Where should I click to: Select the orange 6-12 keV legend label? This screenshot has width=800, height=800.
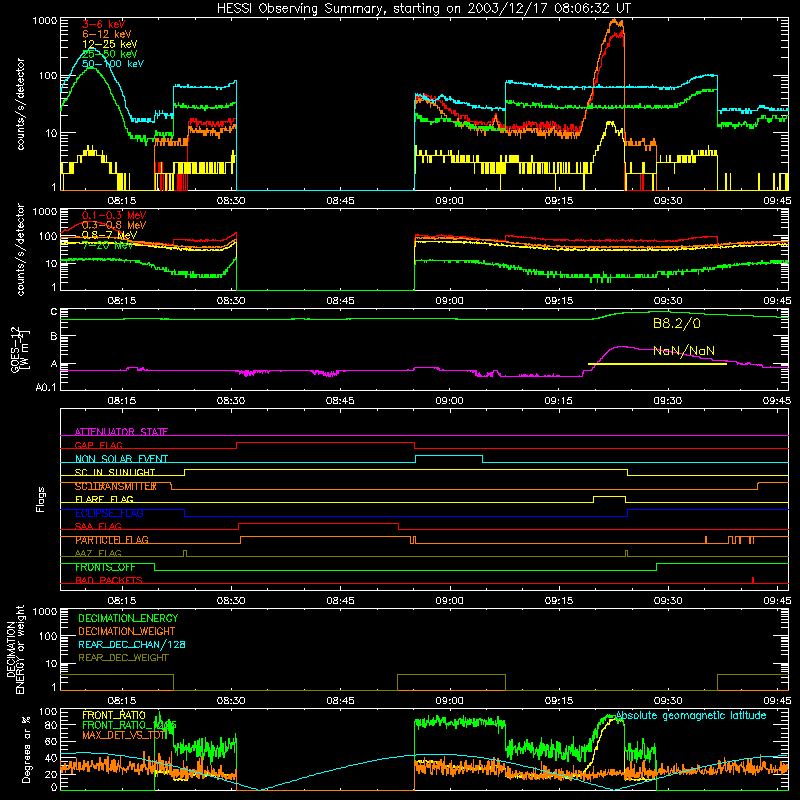tap(107, 34)
